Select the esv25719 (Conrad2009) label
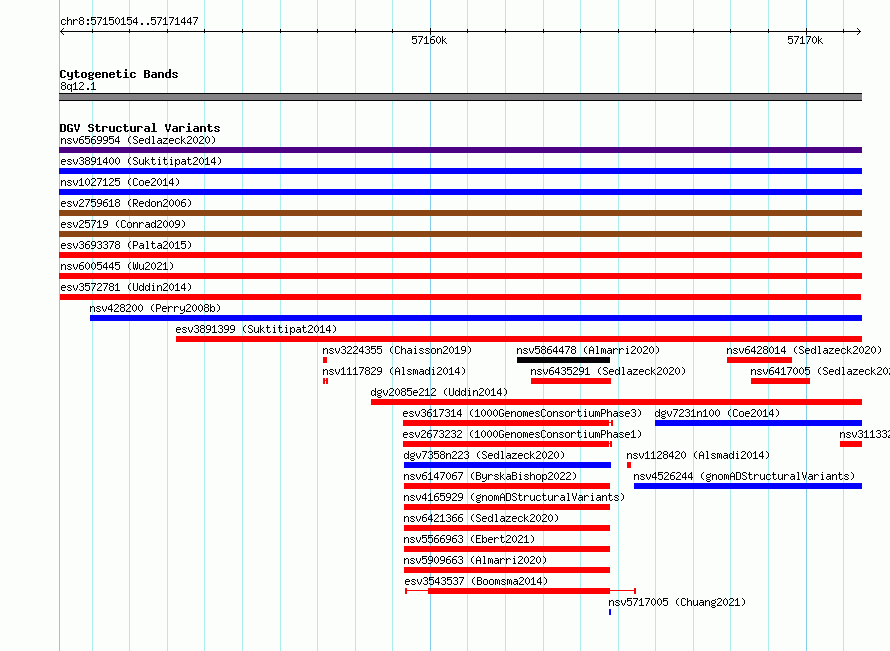Viewport: 890px width, 651px height. (123, 224)
